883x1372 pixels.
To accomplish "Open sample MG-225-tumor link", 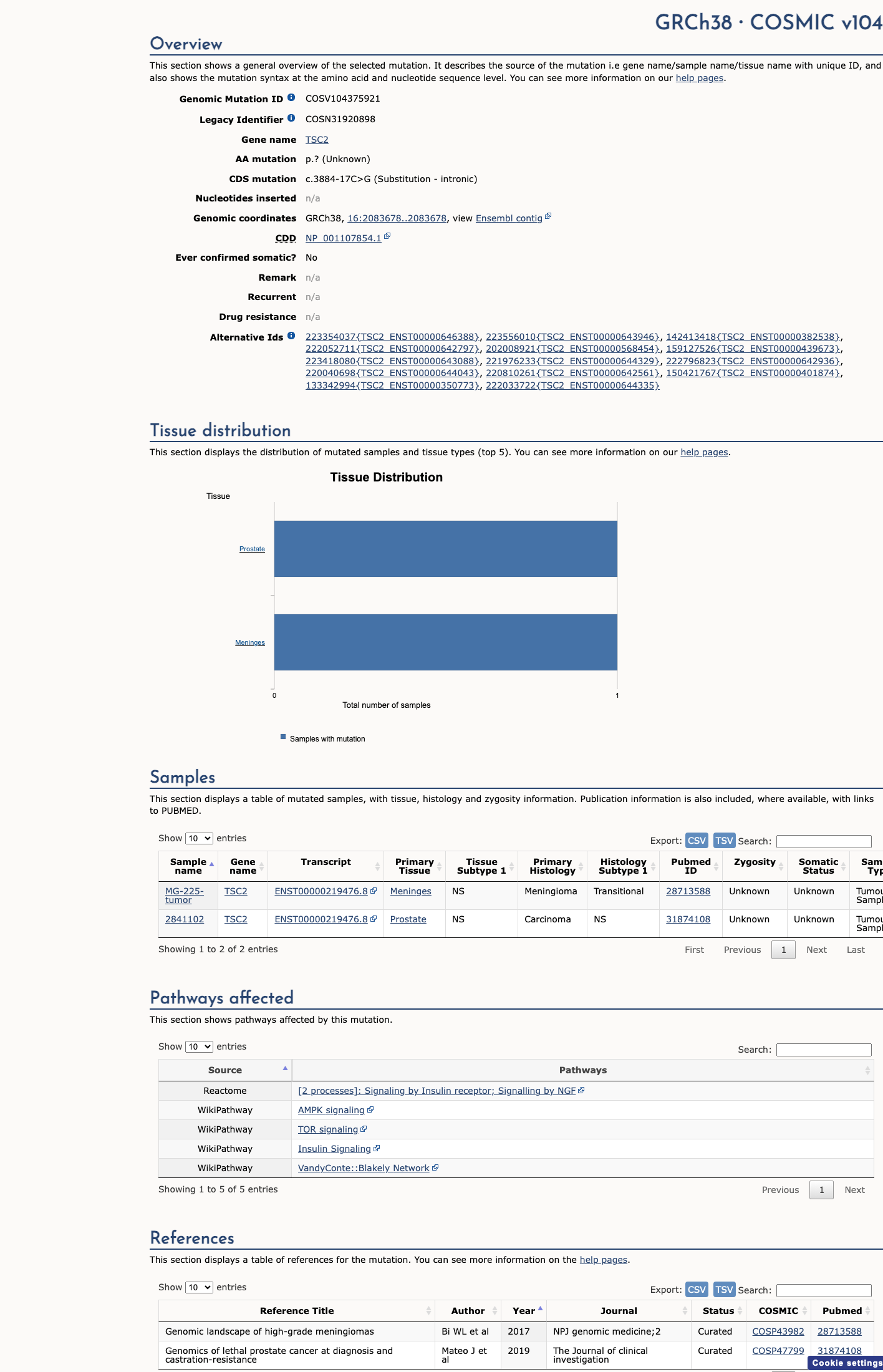I will pos(185,896).
